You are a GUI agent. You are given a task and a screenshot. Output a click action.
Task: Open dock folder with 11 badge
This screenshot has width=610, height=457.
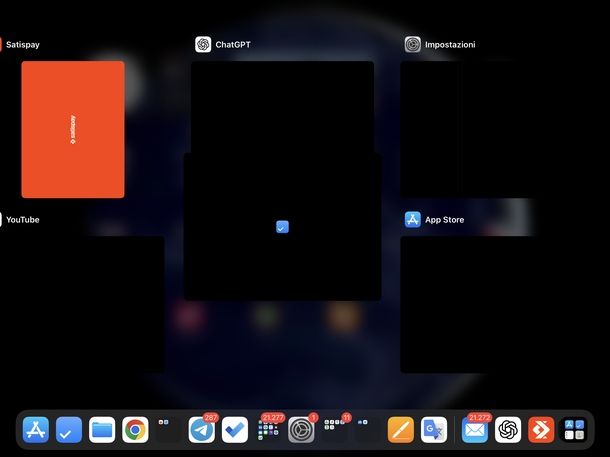coord(335,430)
